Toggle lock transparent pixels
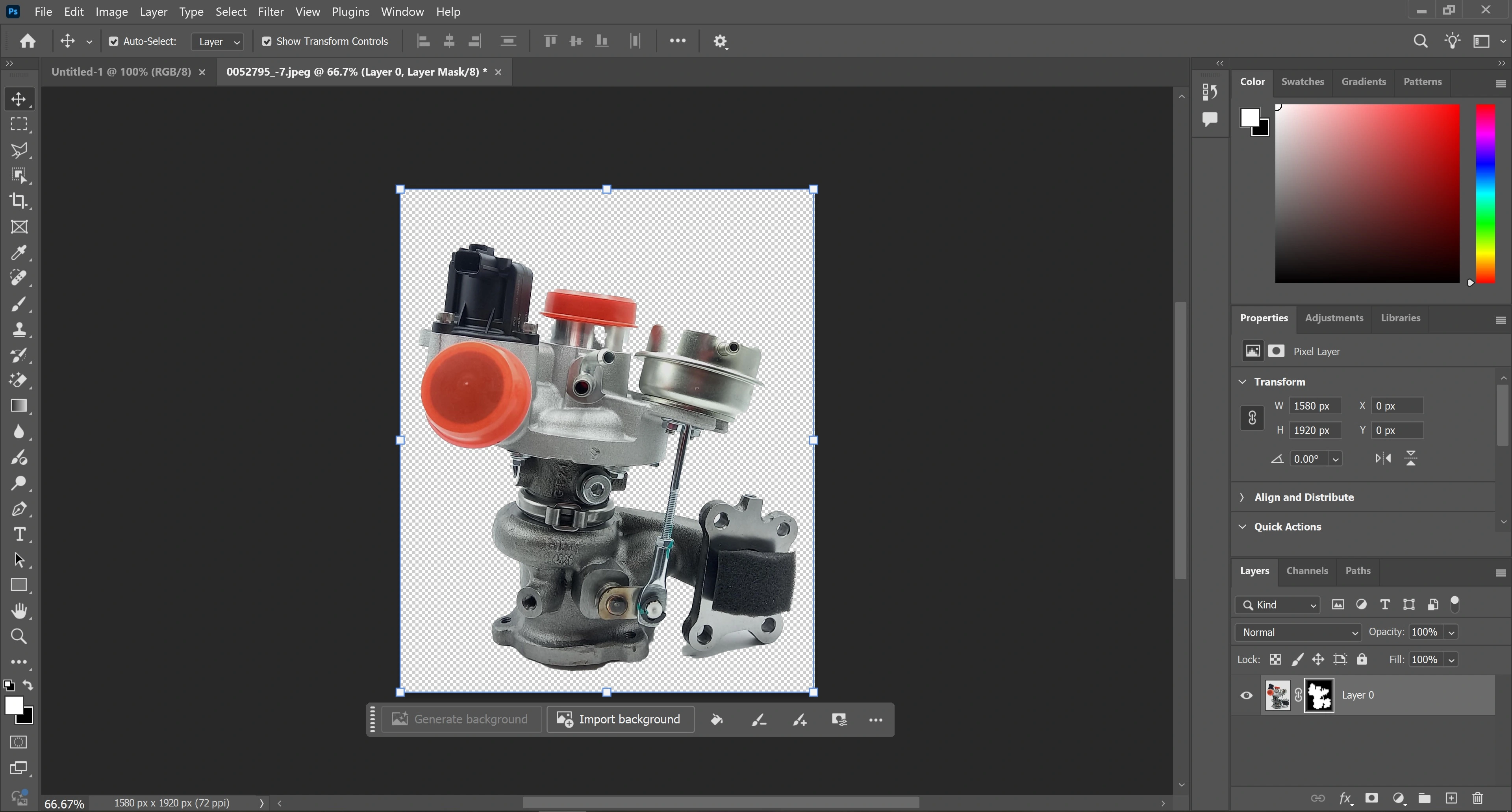Screen dimensions: 1512x812 pos(1275,660)
